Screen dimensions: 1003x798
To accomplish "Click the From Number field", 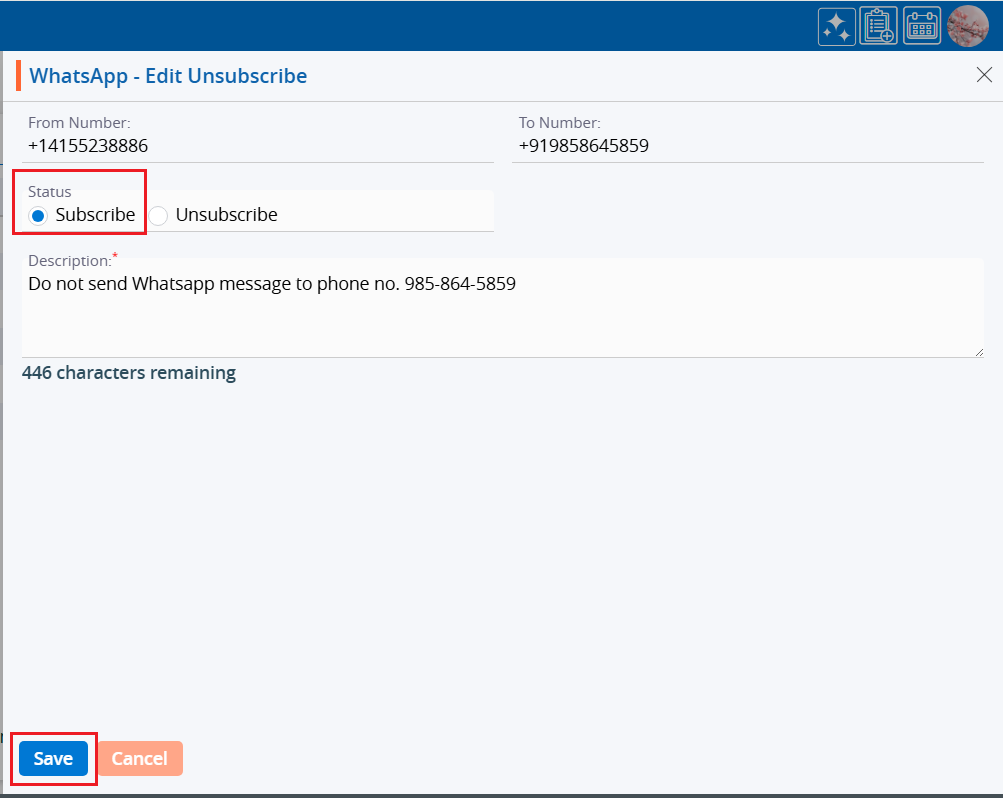I will [x=257, y=146].
